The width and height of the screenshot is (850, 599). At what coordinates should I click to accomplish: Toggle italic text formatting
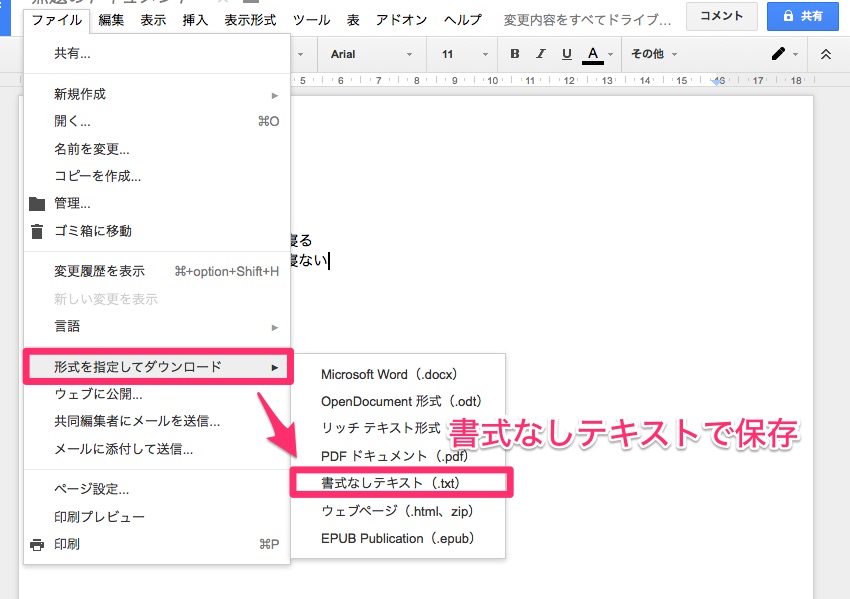click(x=541, y=54)
